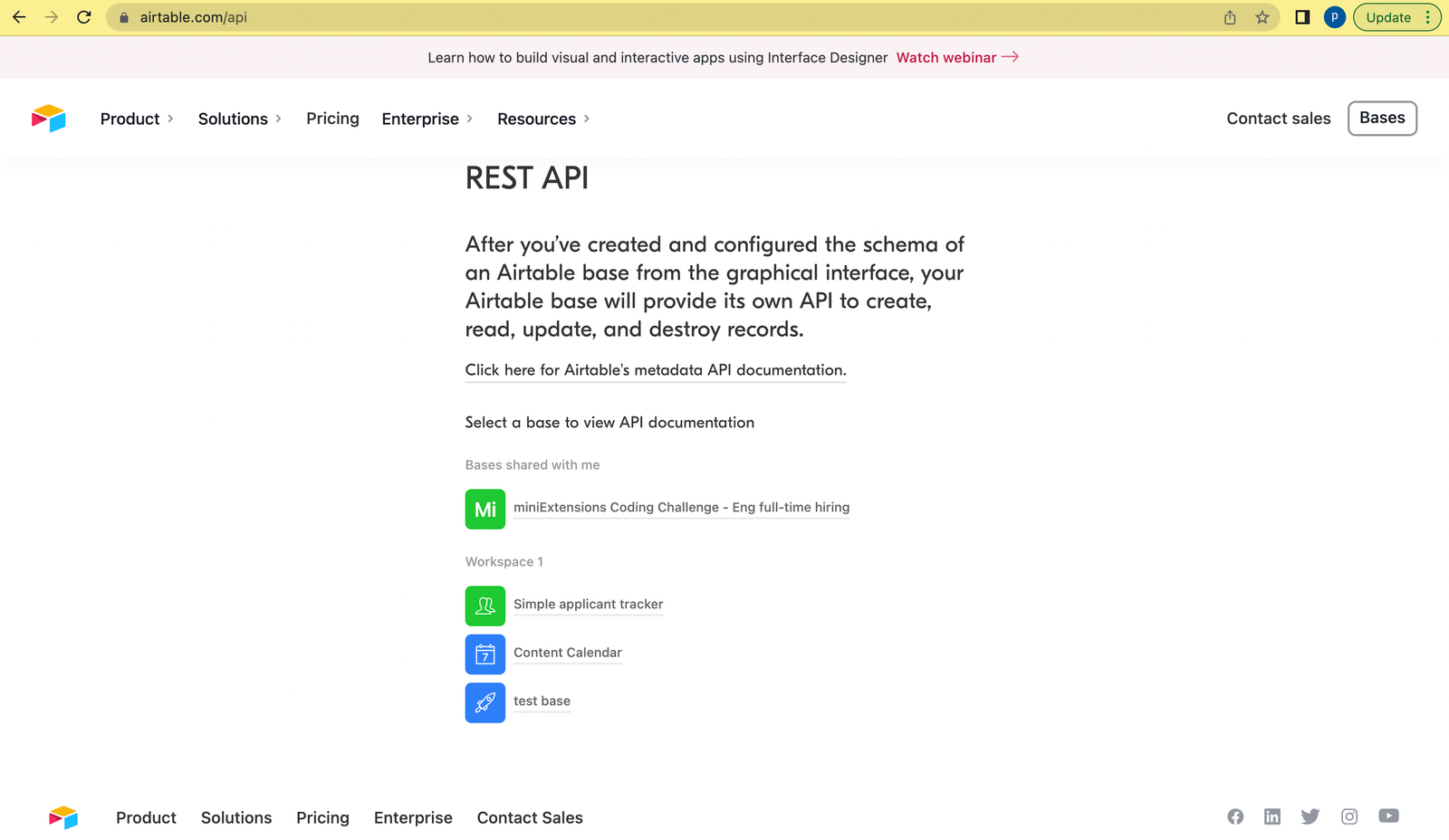Expand the Solutions menu in header
Screen dimensions: 1449x840
[240, 119]
